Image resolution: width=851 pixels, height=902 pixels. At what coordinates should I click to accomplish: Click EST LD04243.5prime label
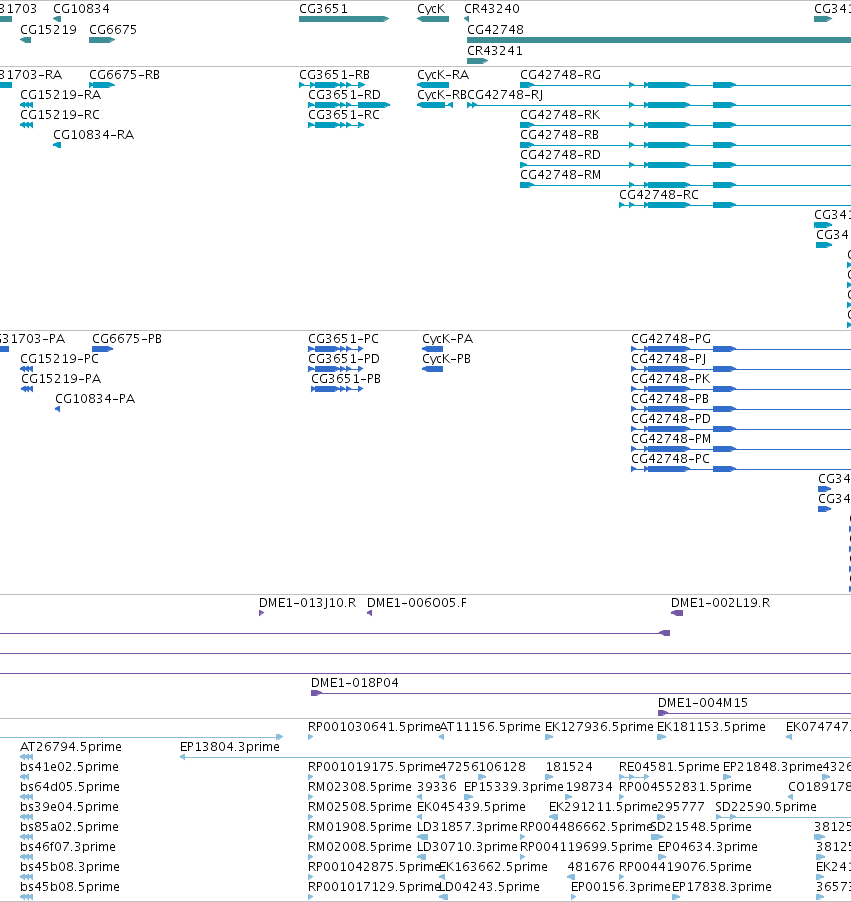pyautogui.click(x=489, y=886)
